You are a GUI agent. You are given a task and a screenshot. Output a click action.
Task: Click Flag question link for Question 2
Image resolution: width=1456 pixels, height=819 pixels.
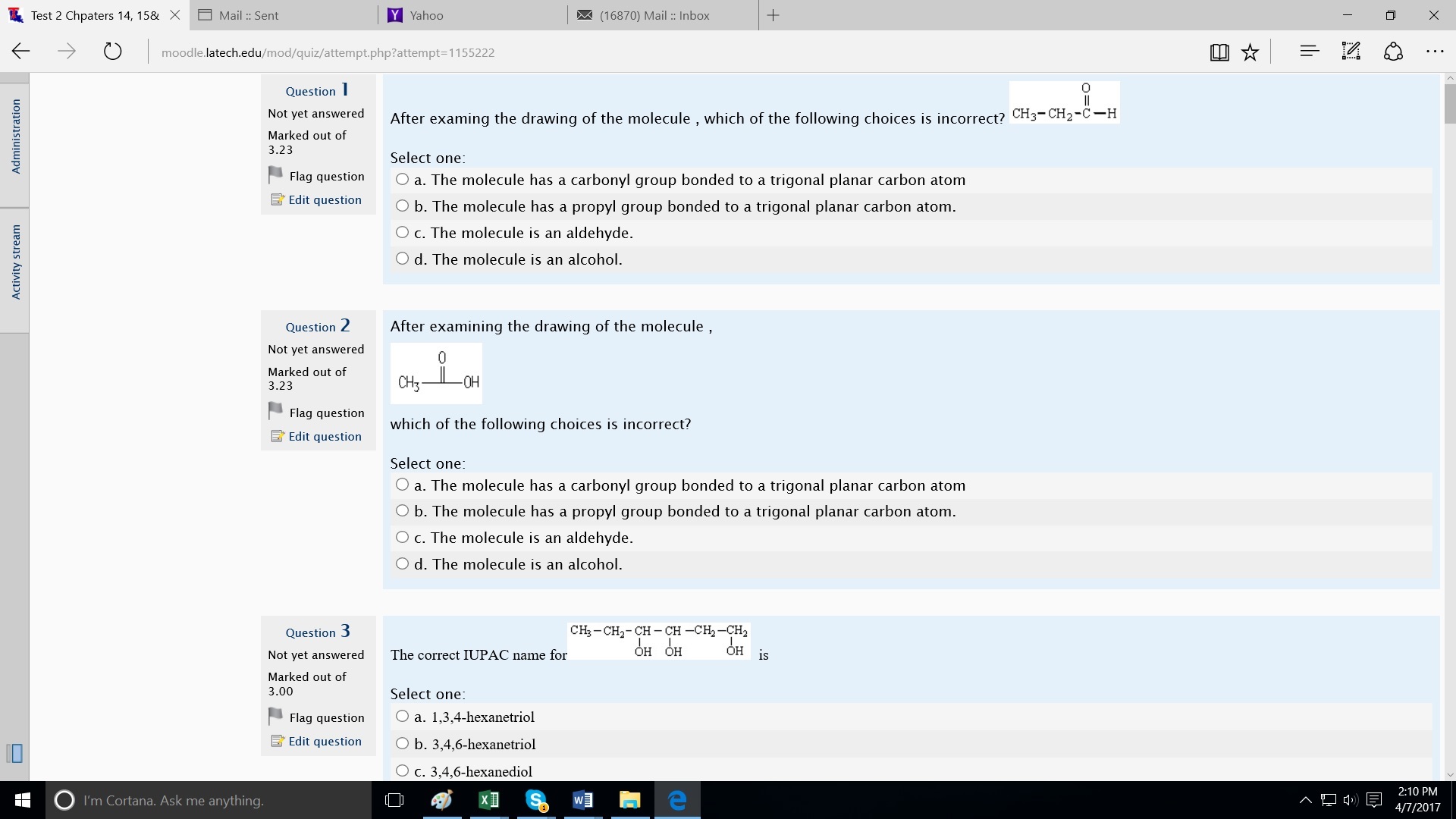pos(327,413)
